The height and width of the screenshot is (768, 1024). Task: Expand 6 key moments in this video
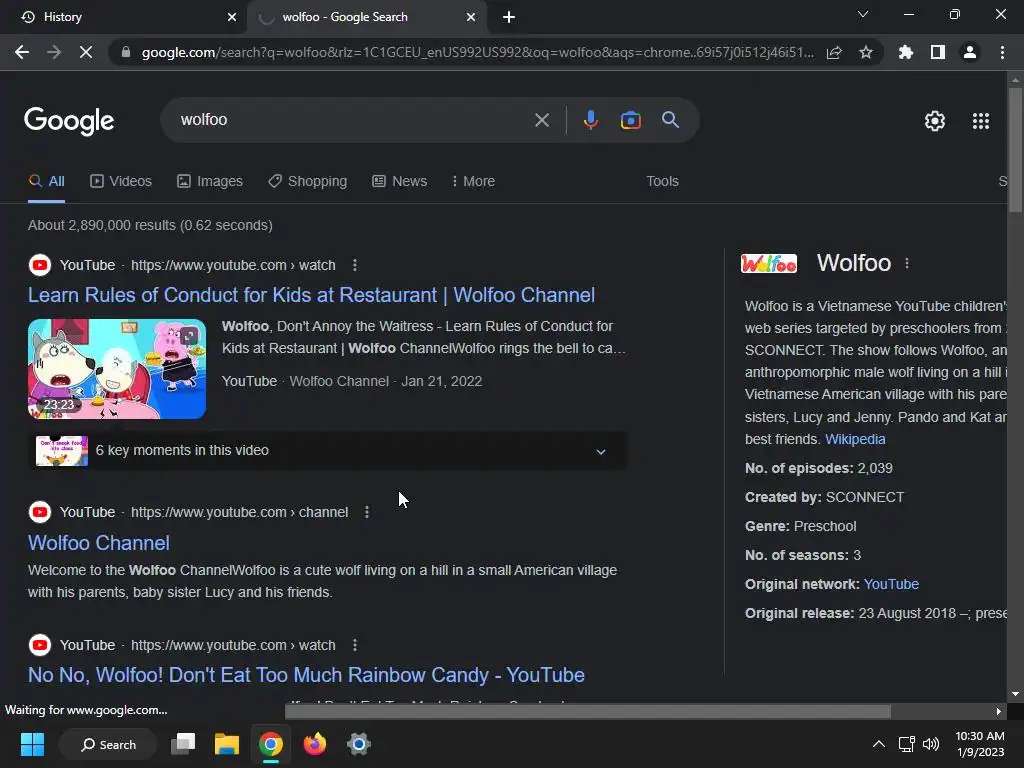click(x=328, y=451)
